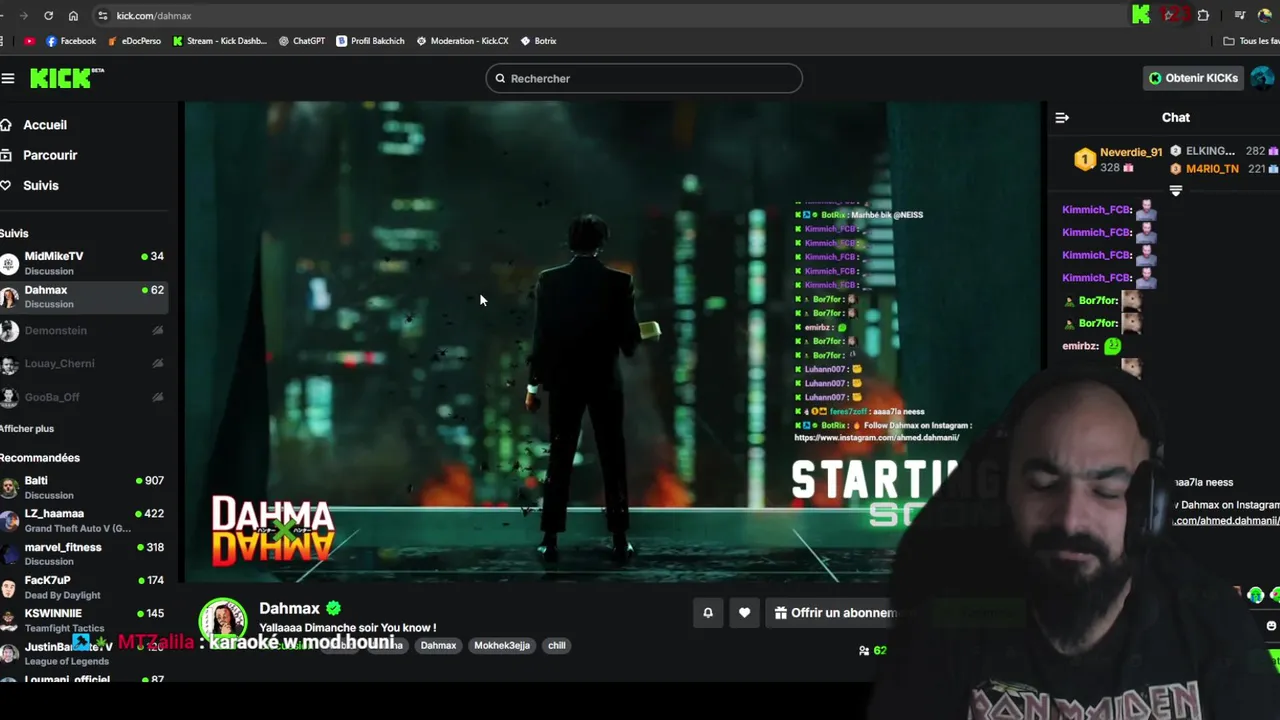Open MidMikeTV followed channel
This screenshot has width=1280, height=720.
[84, 263]
